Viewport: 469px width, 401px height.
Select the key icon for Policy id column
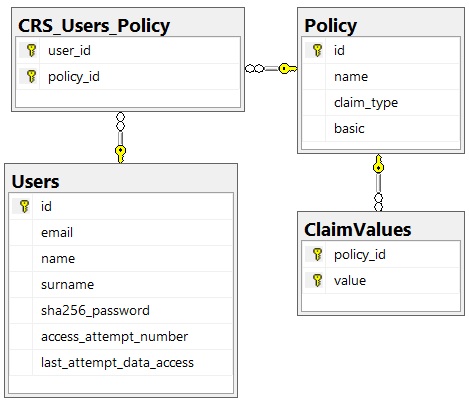point(317,50)
